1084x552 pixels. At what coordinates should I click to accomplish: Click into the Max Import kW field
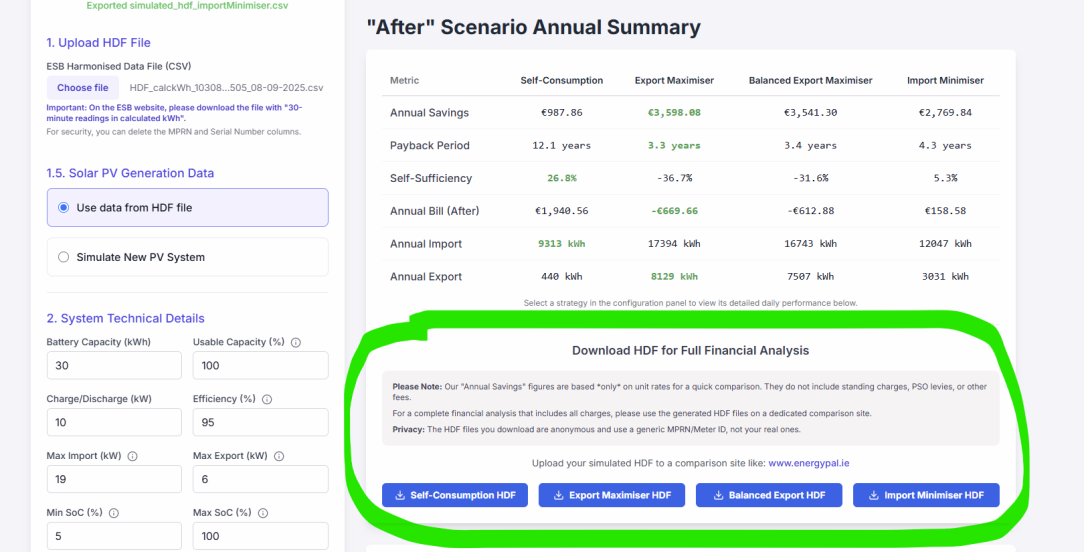tap(114, 479)
